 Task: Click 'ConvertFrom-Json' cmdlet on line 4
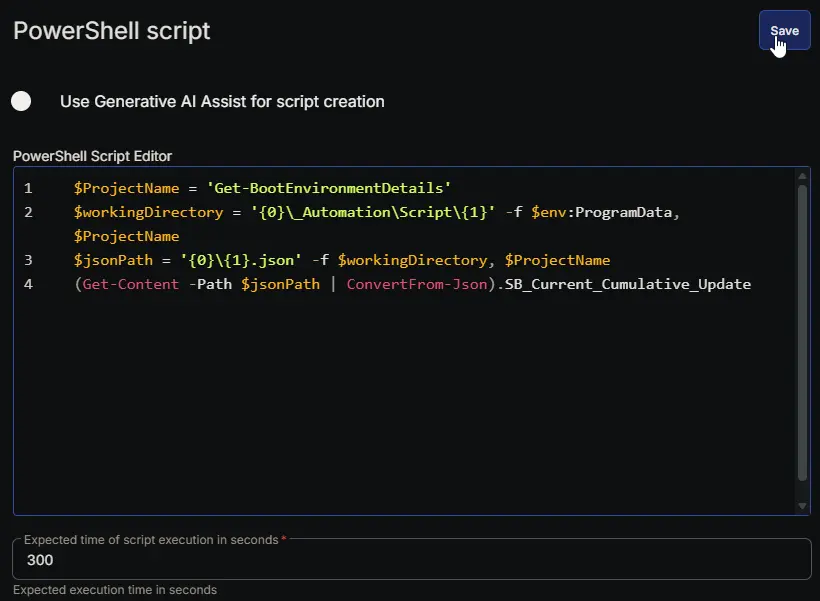pos(417,284)
